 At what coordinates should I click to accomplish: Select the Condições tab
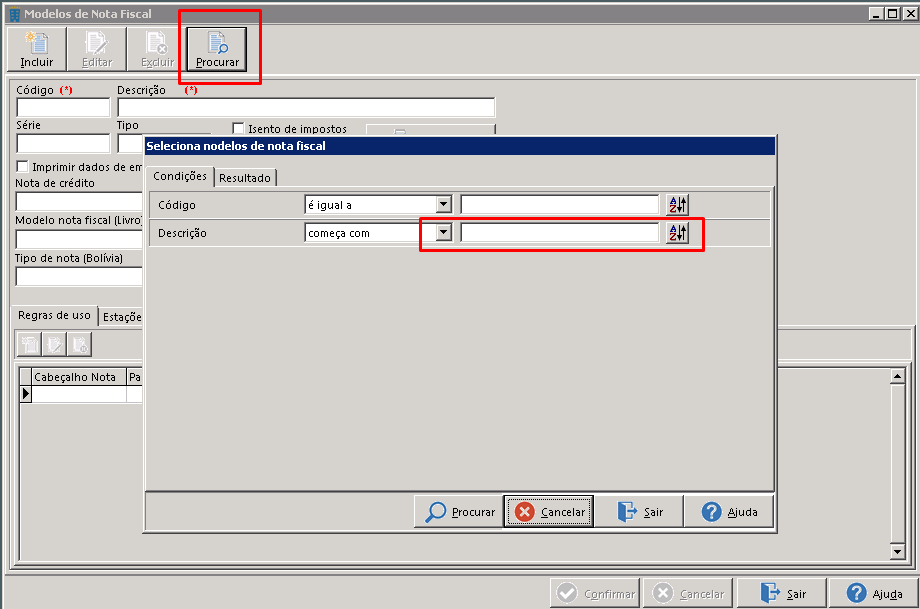pos(180,176)
